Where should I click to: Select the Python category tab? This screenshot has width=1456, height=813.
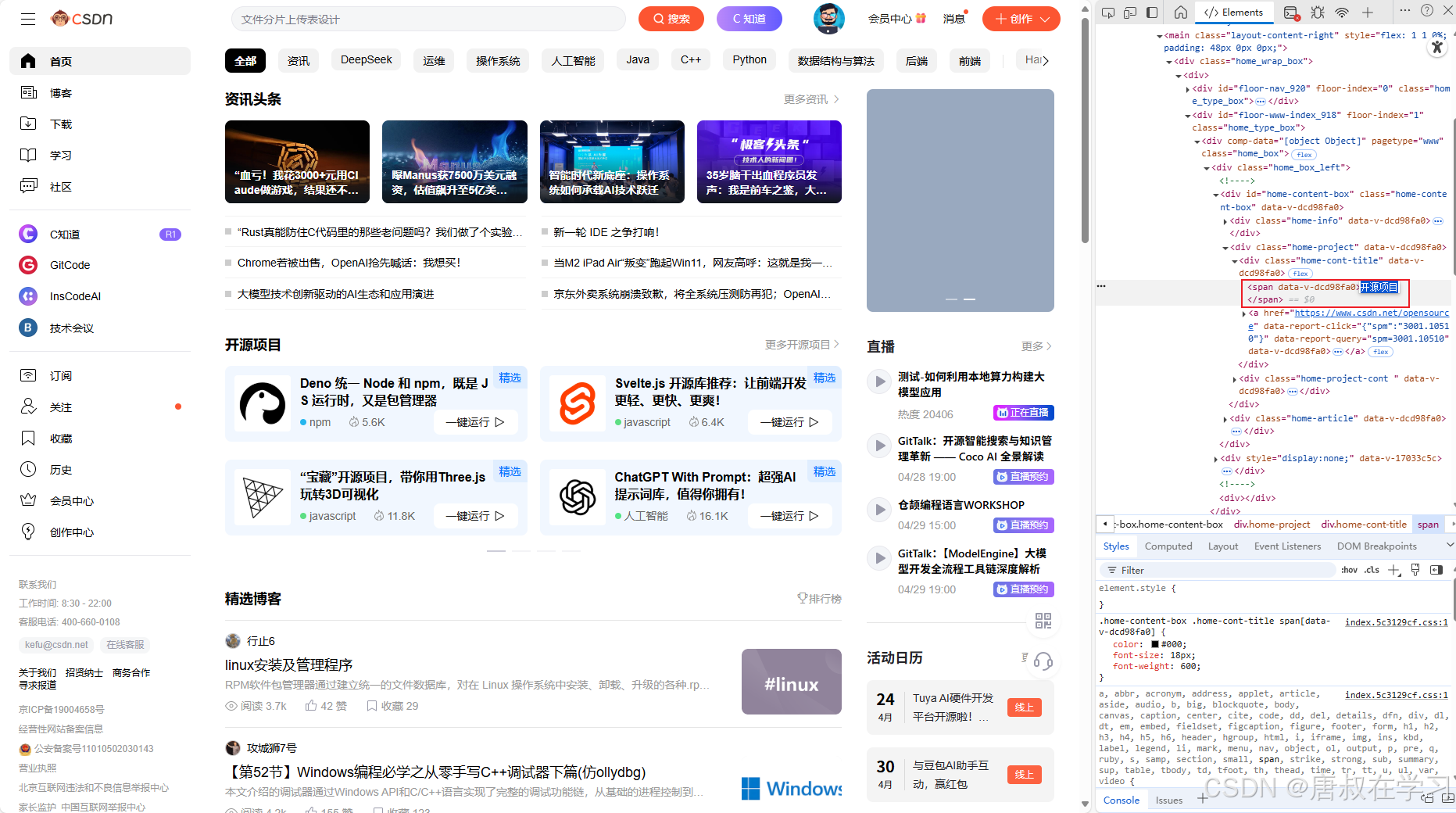749,59
